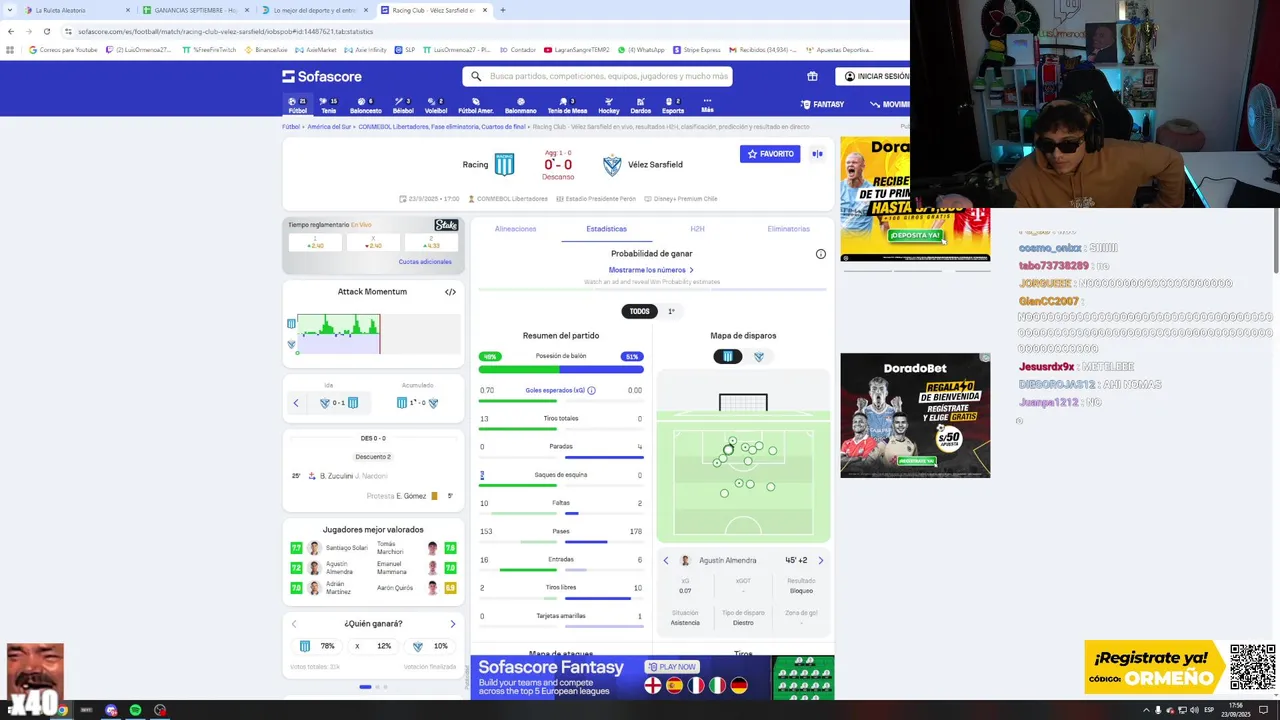1280x720 pixels.
Task: Open the Esports category
Action: point(673,105)
